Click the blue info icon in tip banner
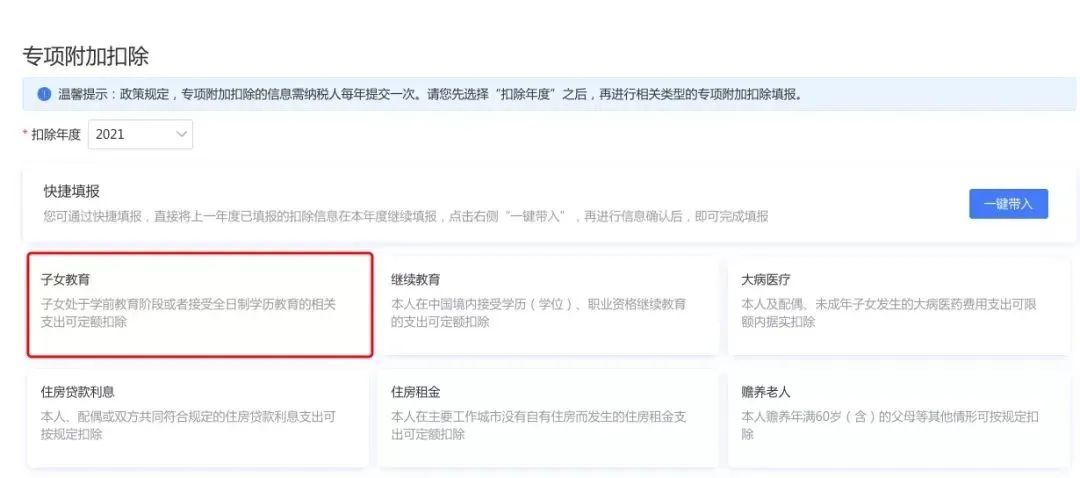Image resolution: width=1080 pixels, height=478 pixels. coord(44,94)
